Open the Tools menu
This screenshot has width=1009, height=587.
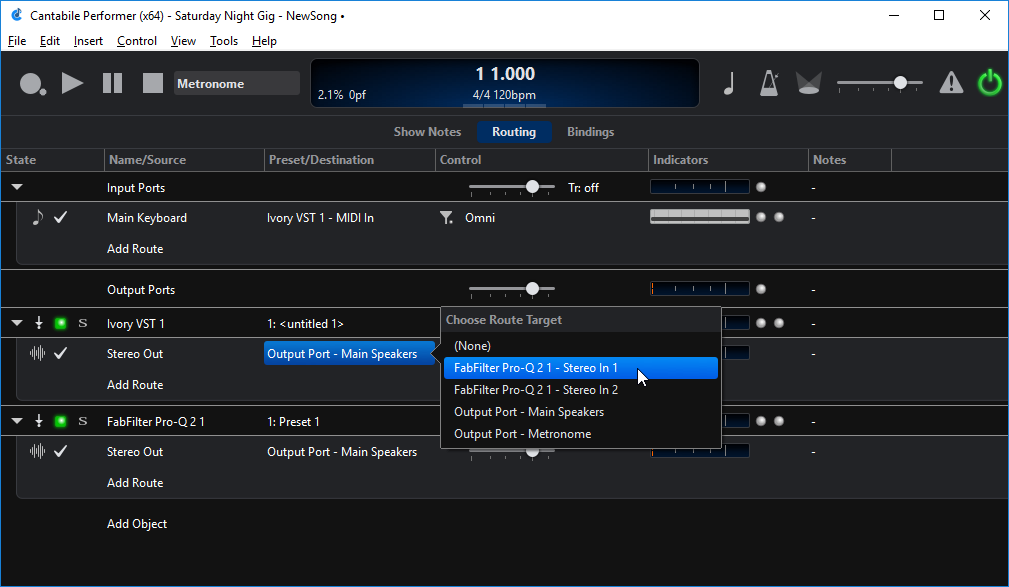(x=224, y=41)
